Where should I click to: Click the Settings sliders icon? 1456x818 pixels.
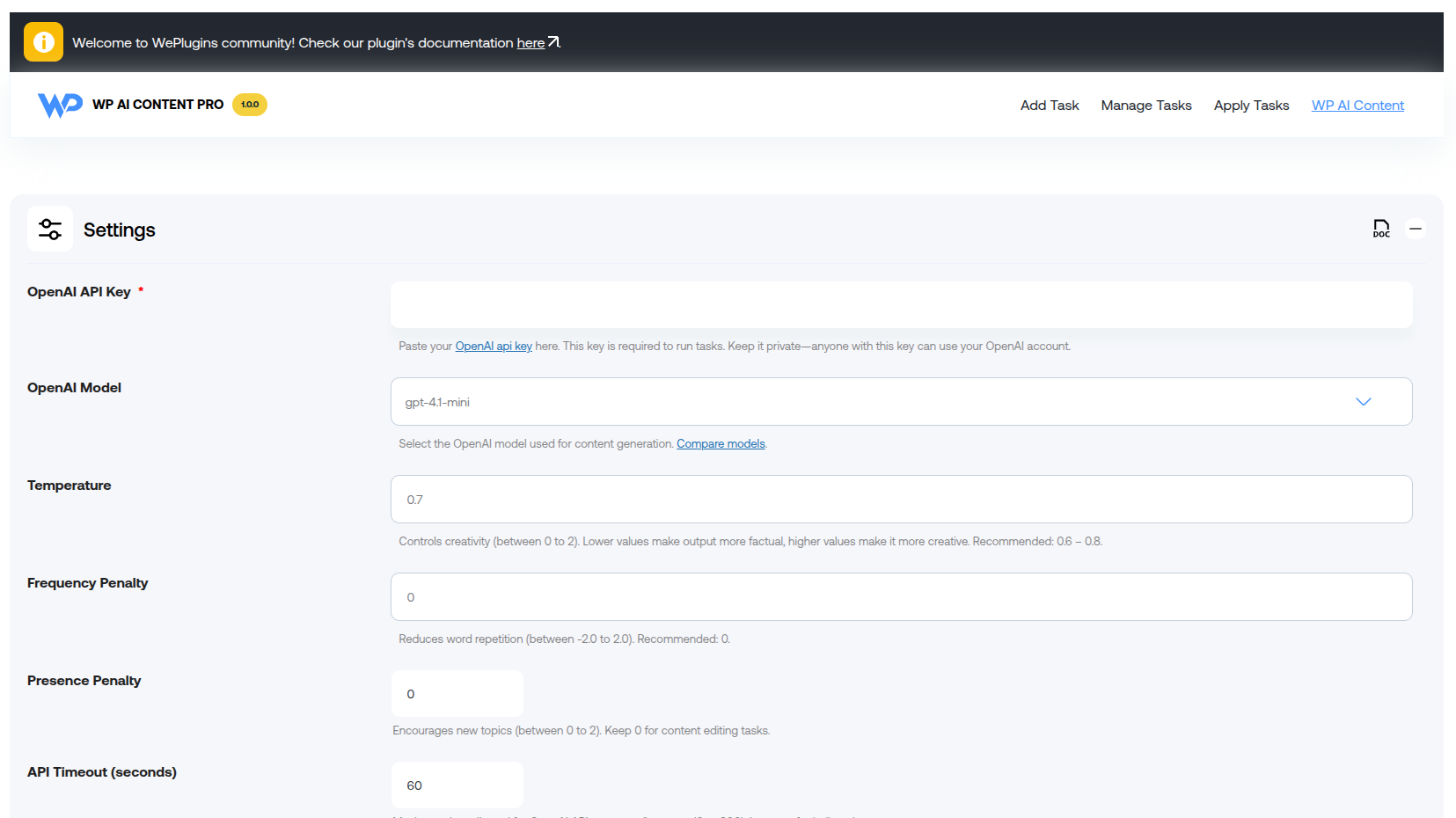click(50, 230)
